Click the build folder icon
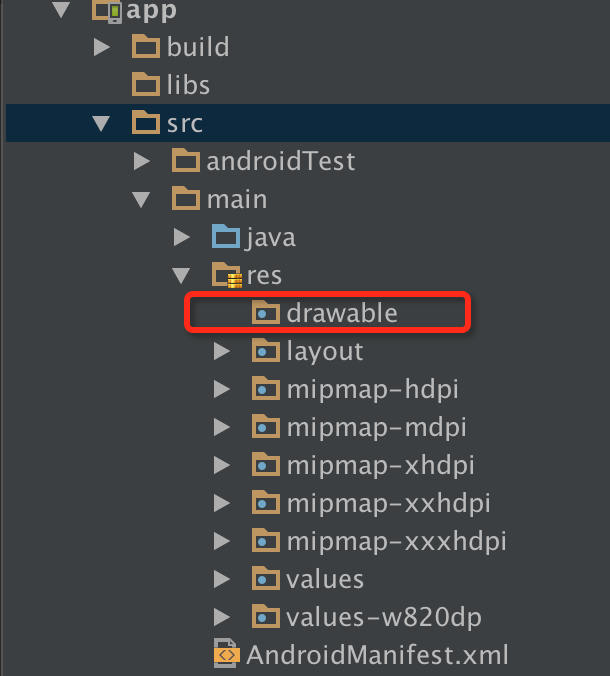This screenshot has height=676, width=610. 146,46
